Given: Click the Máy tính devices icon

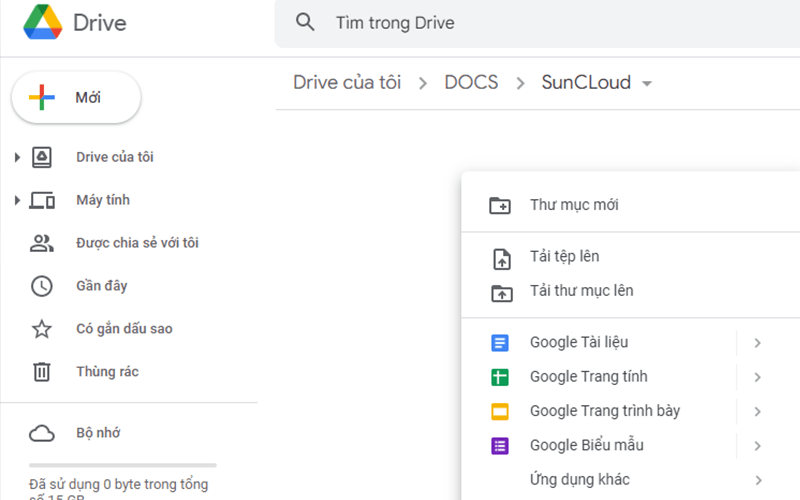Looking at the screenshot, I should 42,200.
